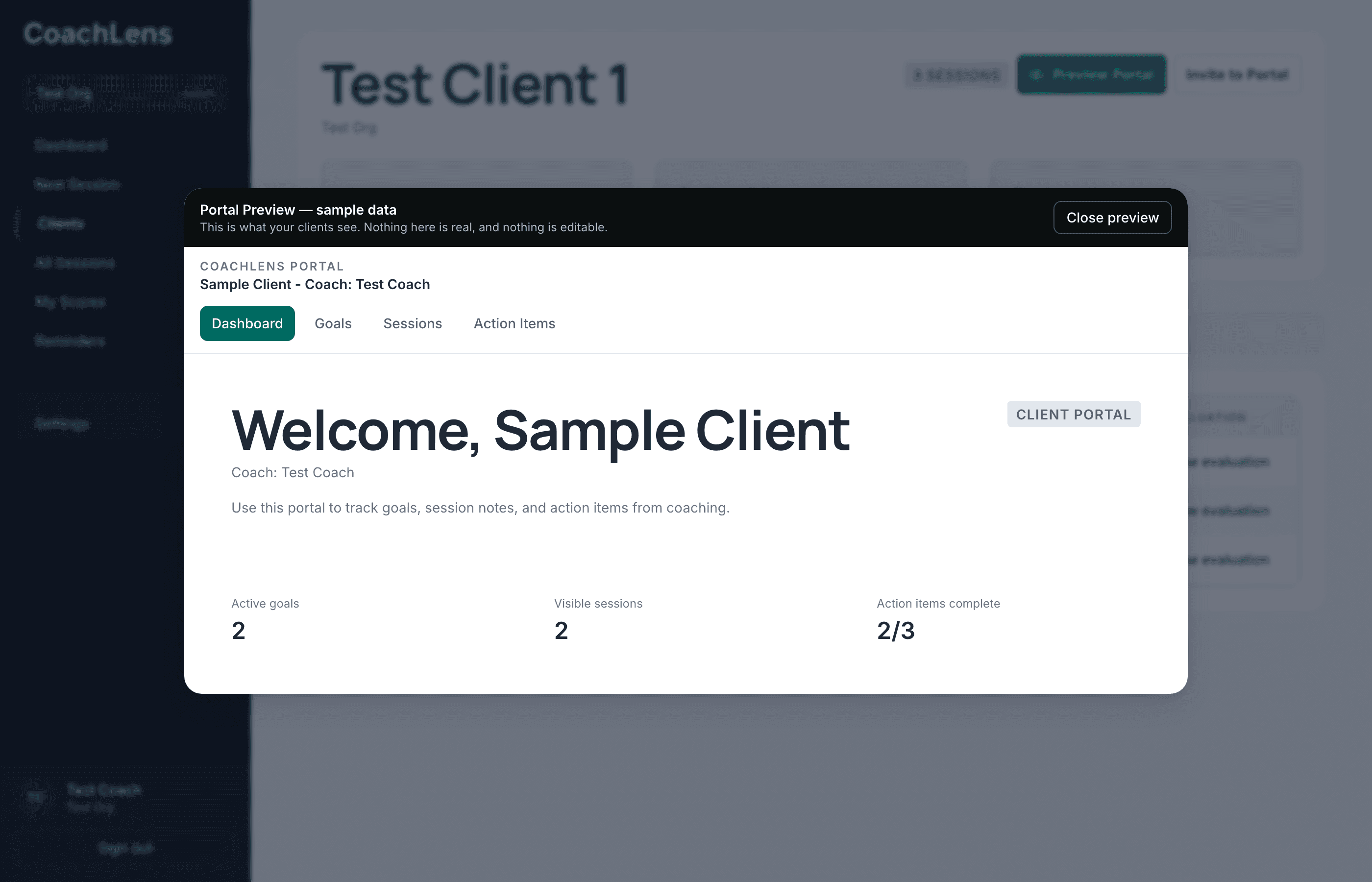Select the Dashboard tab in portal

(247, 323)
